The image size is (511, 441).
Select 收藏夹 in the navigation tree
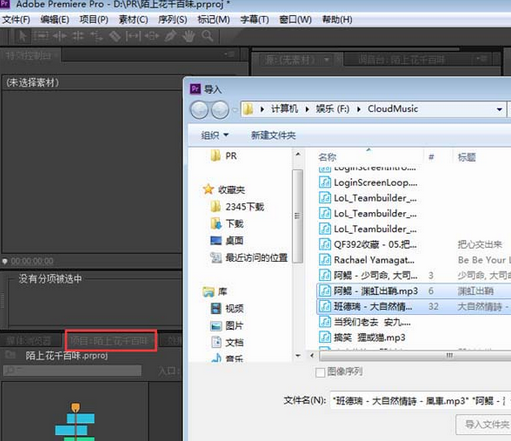click(x=224, y=190)
